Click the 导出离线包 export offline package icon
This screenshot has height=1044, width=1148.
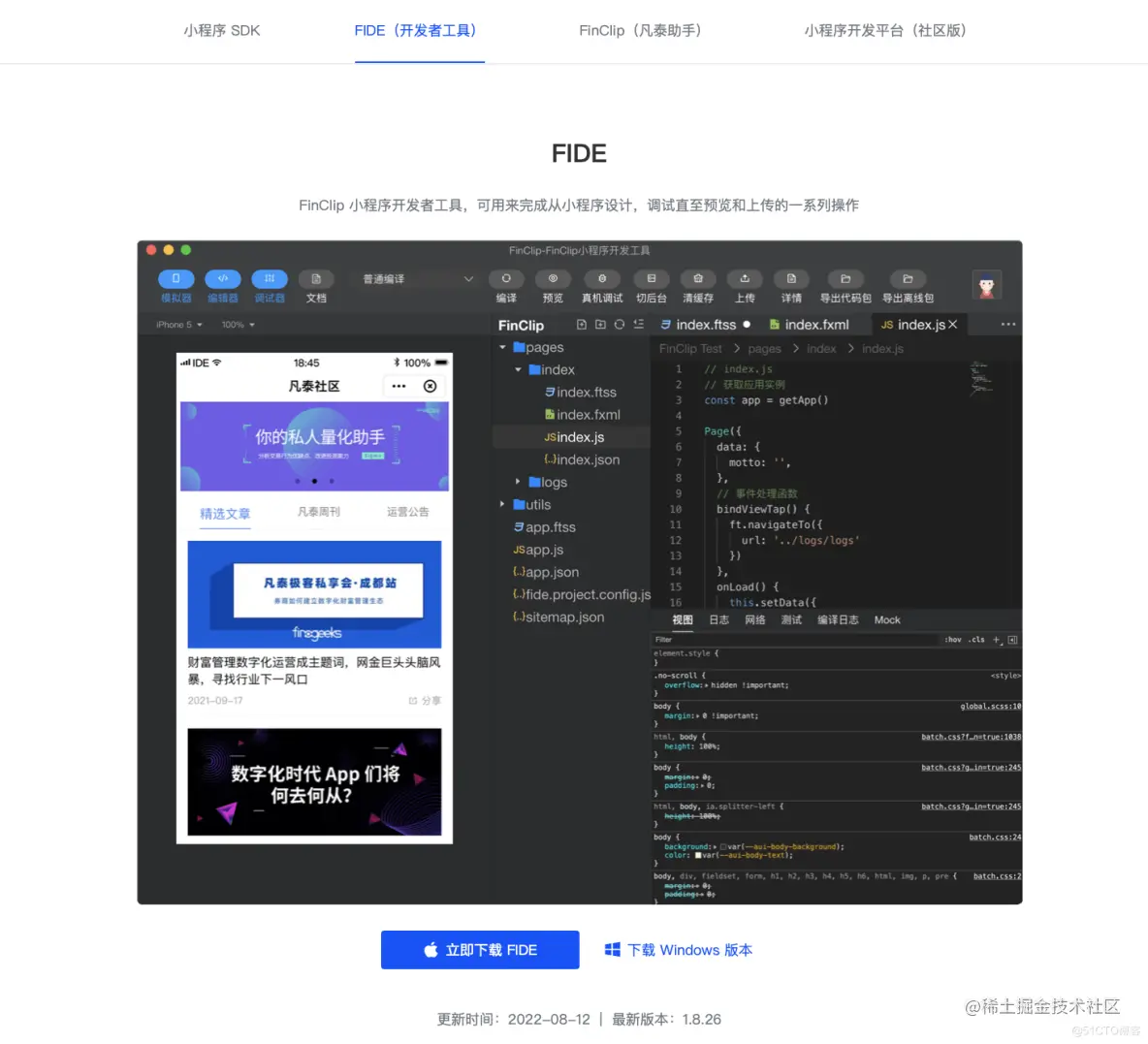908,279
